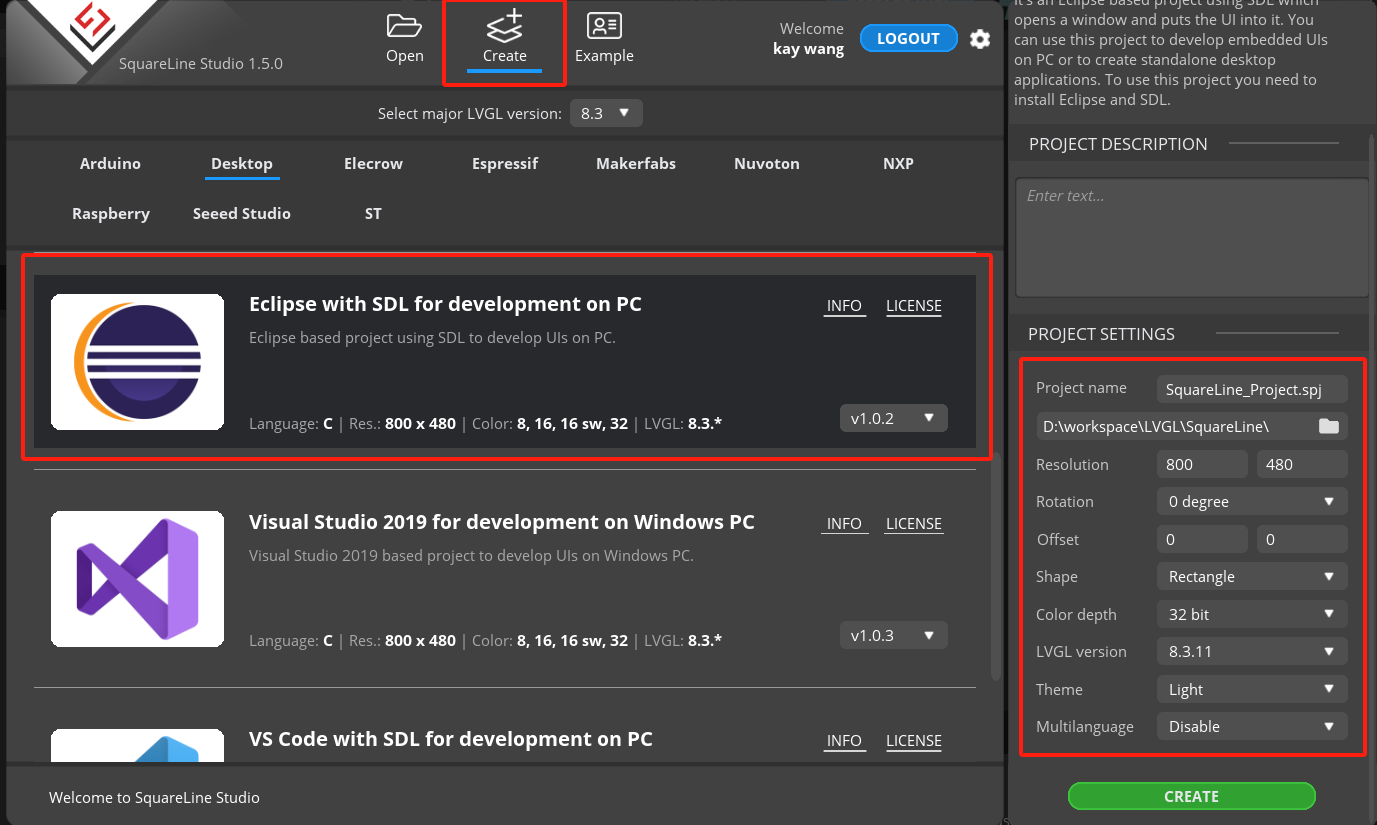Switch to the NXP tab

(898, 163)
